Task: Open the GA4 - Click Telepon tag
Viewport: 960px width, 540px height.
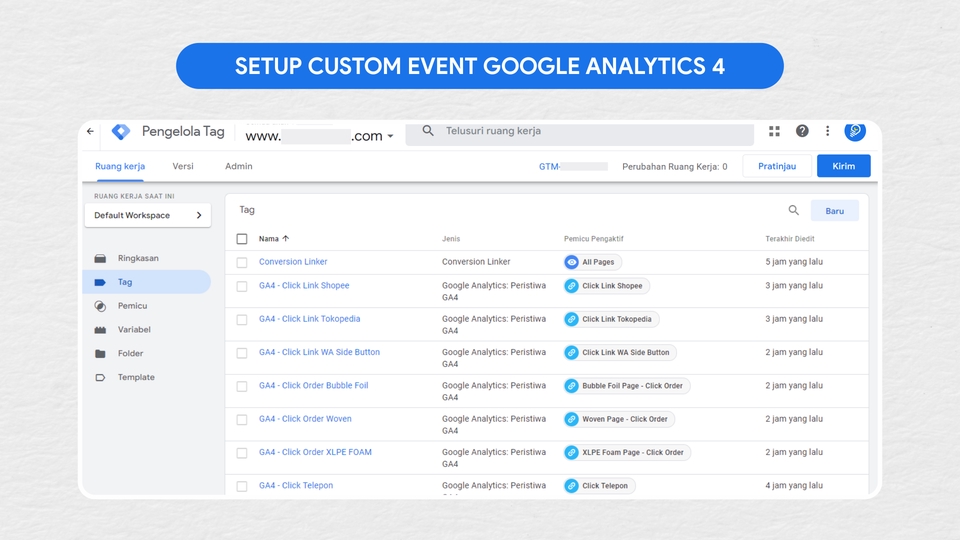Action: click(x=296, y=486)
